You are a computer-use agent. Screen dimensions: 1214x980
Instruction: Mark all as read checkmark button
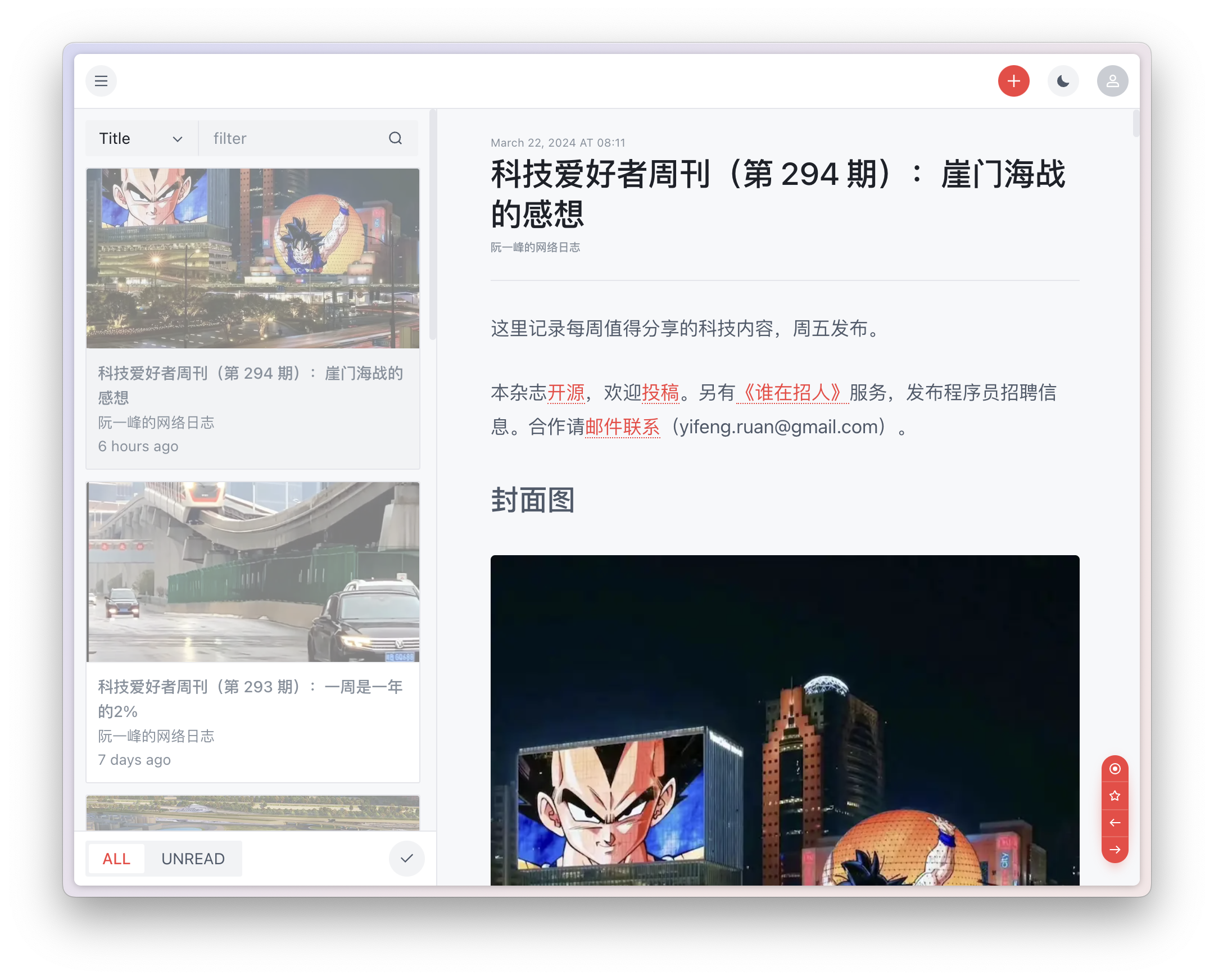(x=406, y=858)
